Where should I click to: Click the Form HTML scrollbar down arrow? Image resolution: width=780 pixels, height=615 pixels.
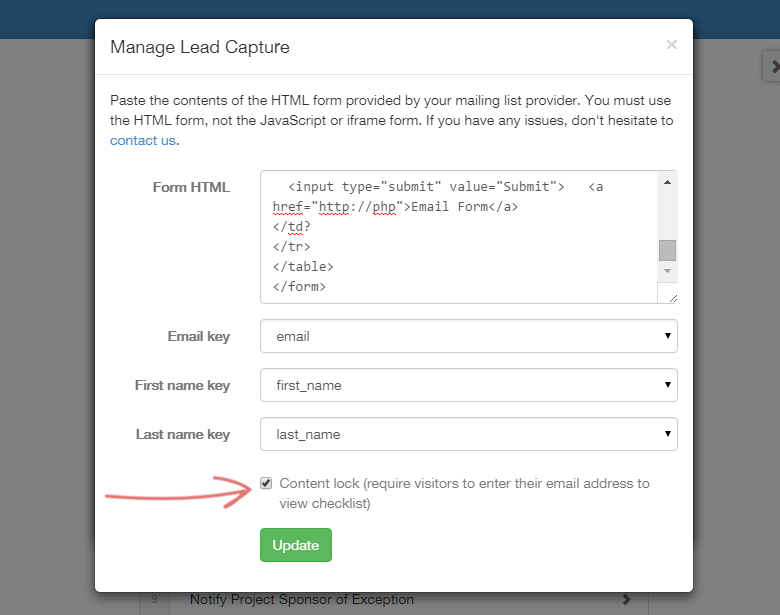point(667,271)
